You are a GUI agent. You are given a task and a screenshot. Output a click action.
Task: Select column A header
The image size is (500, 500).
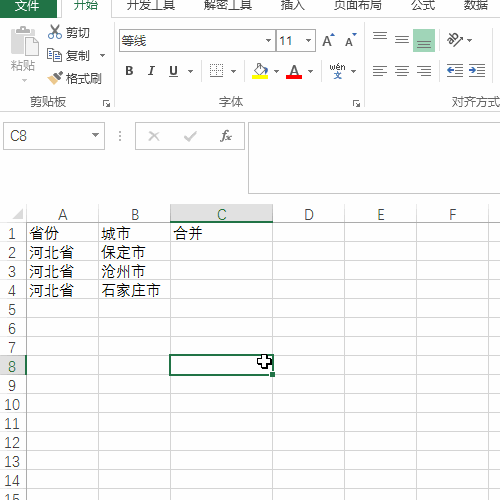pos(63,214)
